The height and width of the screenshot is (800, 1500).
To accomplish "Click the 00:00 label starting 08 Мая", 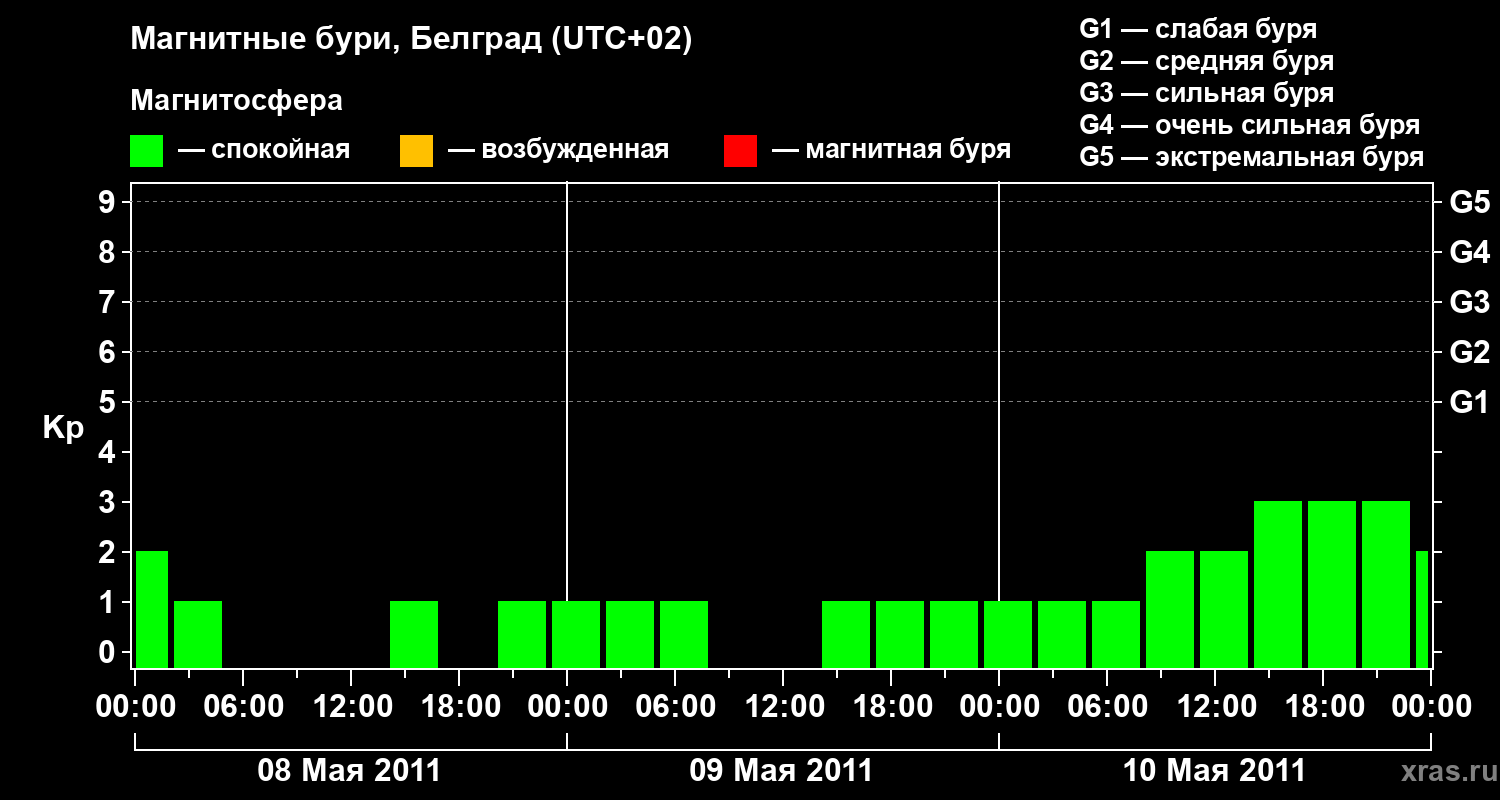I will pyautogui.click(x=135, y=707).
